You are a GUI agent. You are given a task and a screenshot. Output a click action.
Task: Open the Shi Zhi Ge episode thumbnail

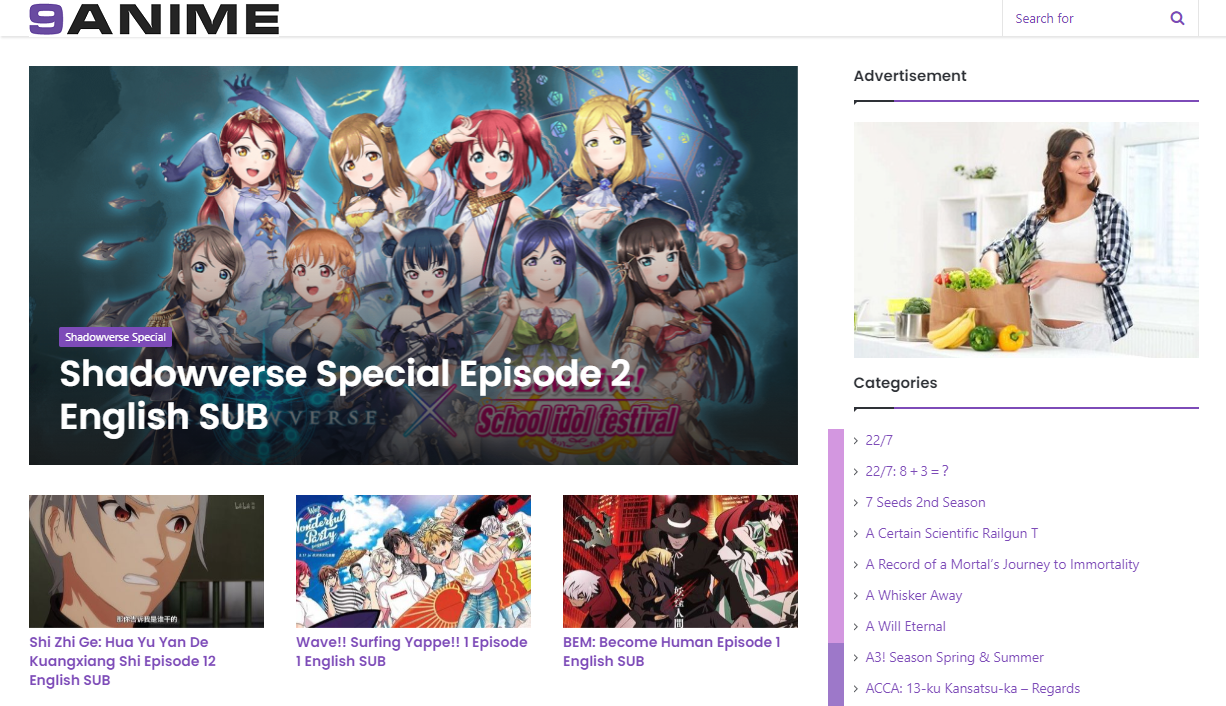point(146,561)
